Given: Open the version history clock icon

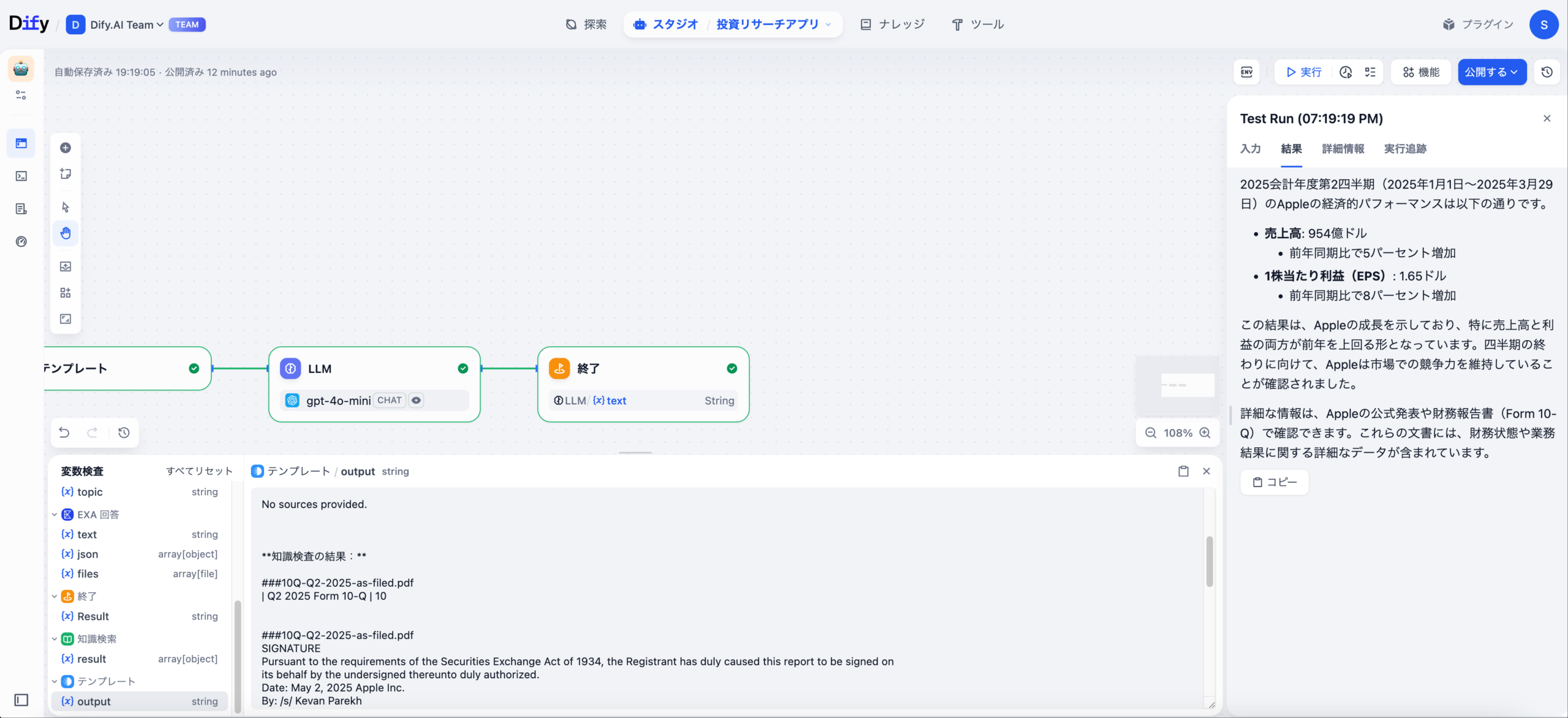Looking at the screenshot, I should pos(1547,72).
